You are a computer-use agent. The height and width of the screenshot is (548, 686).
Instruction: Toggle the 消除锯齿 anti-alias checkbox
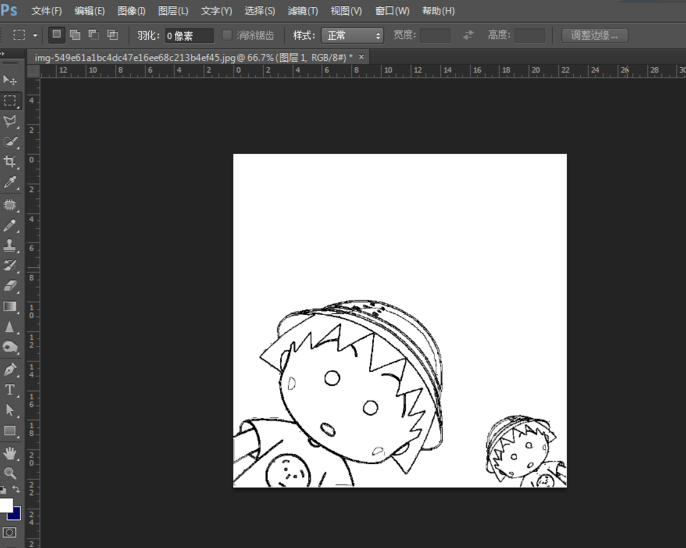(227, 35)
